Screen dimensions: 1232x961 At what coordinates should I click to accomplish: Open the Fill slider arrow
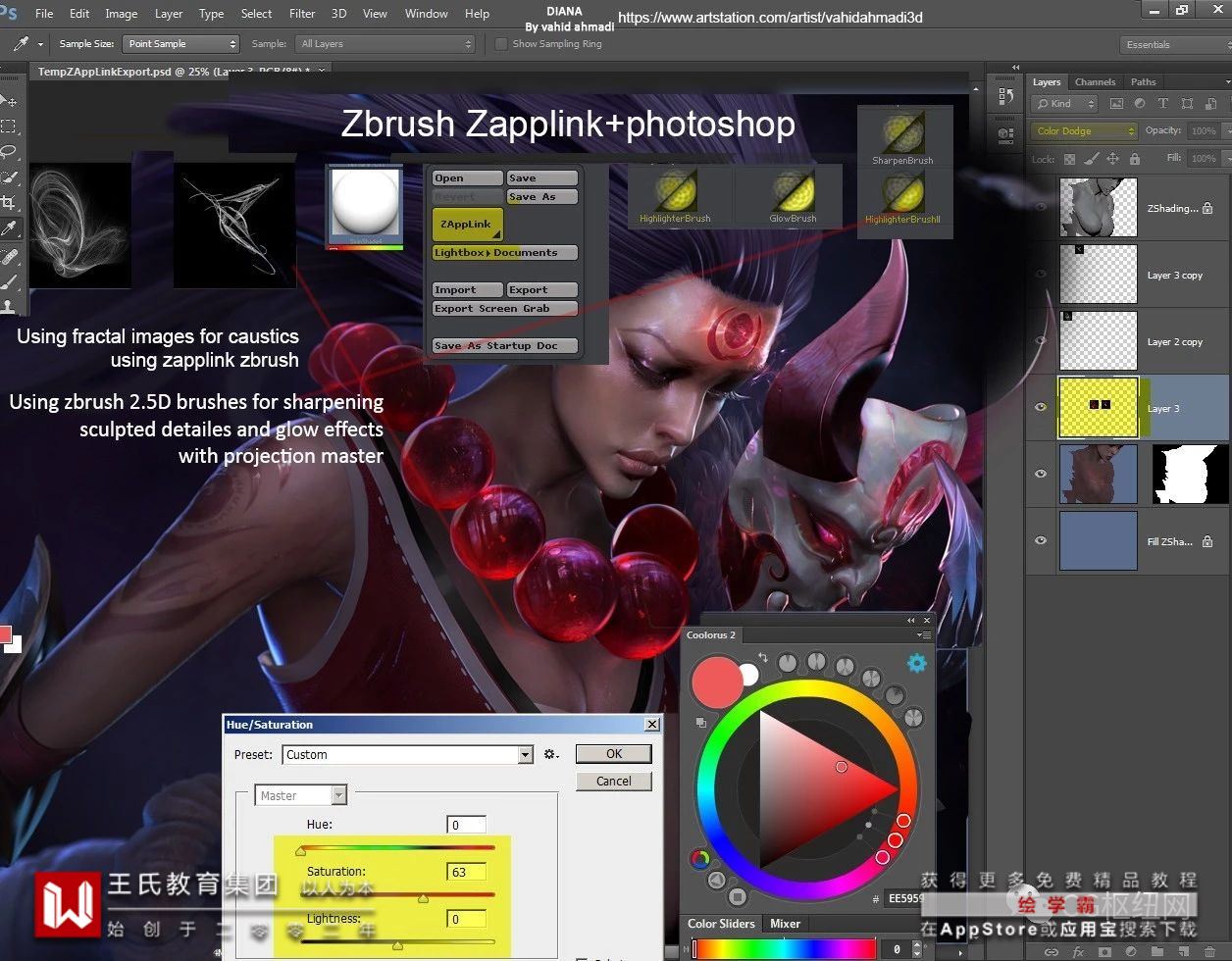tap(1226, 158)
